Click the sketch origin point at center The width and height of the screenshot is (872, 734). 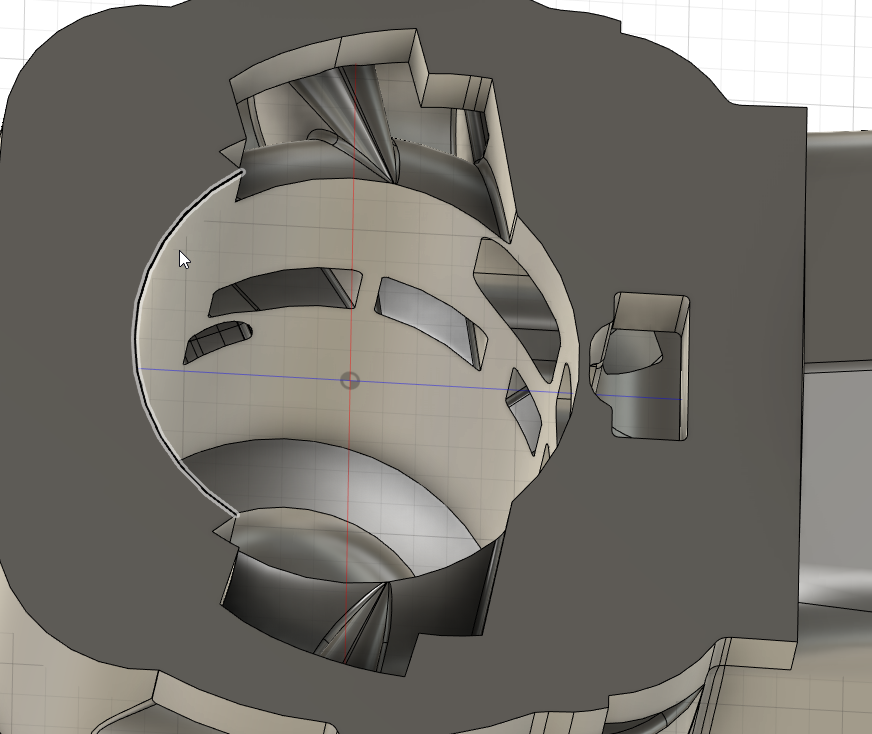coord(349,380)
